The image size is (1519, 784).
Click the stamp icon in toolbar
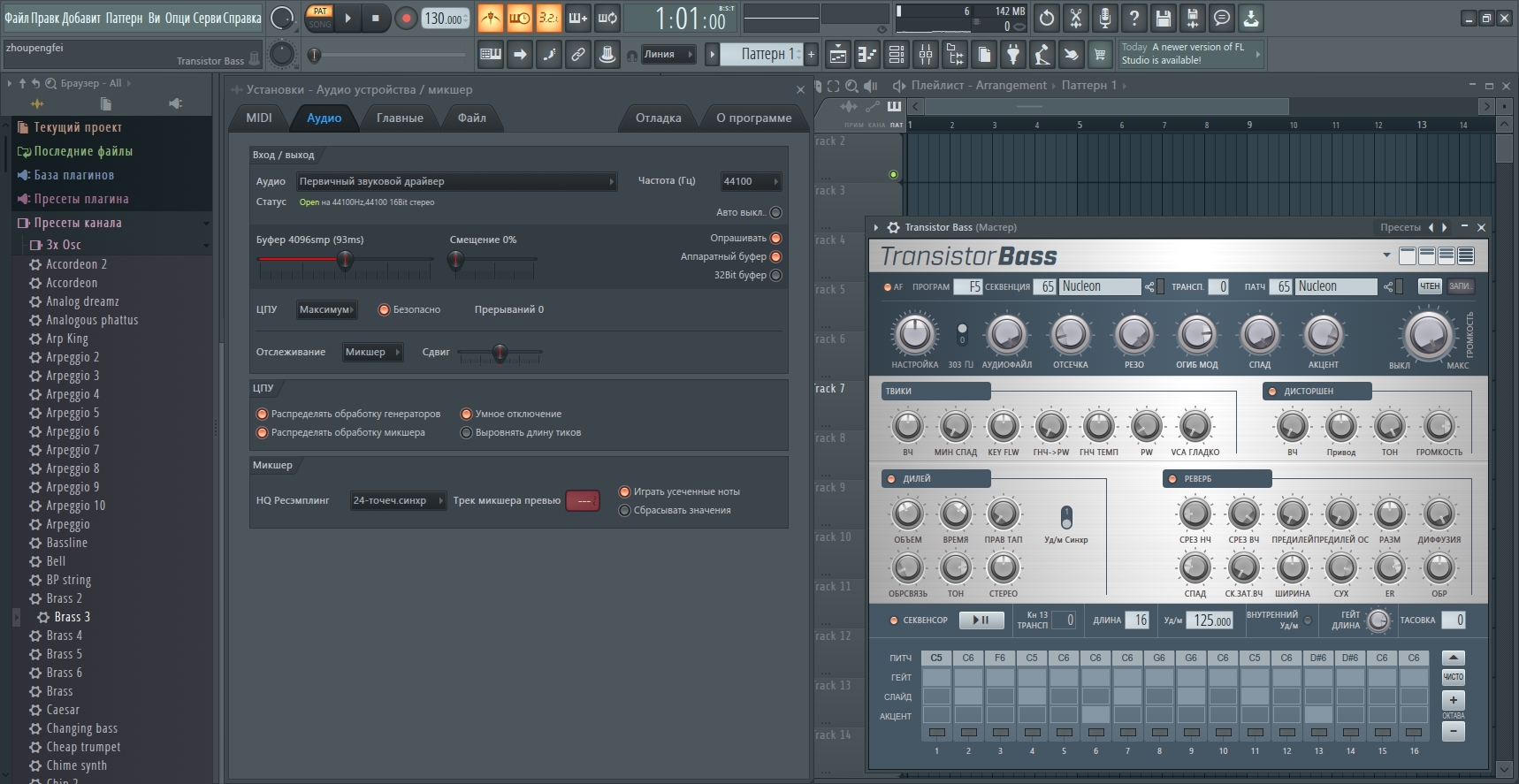[607, 55]
